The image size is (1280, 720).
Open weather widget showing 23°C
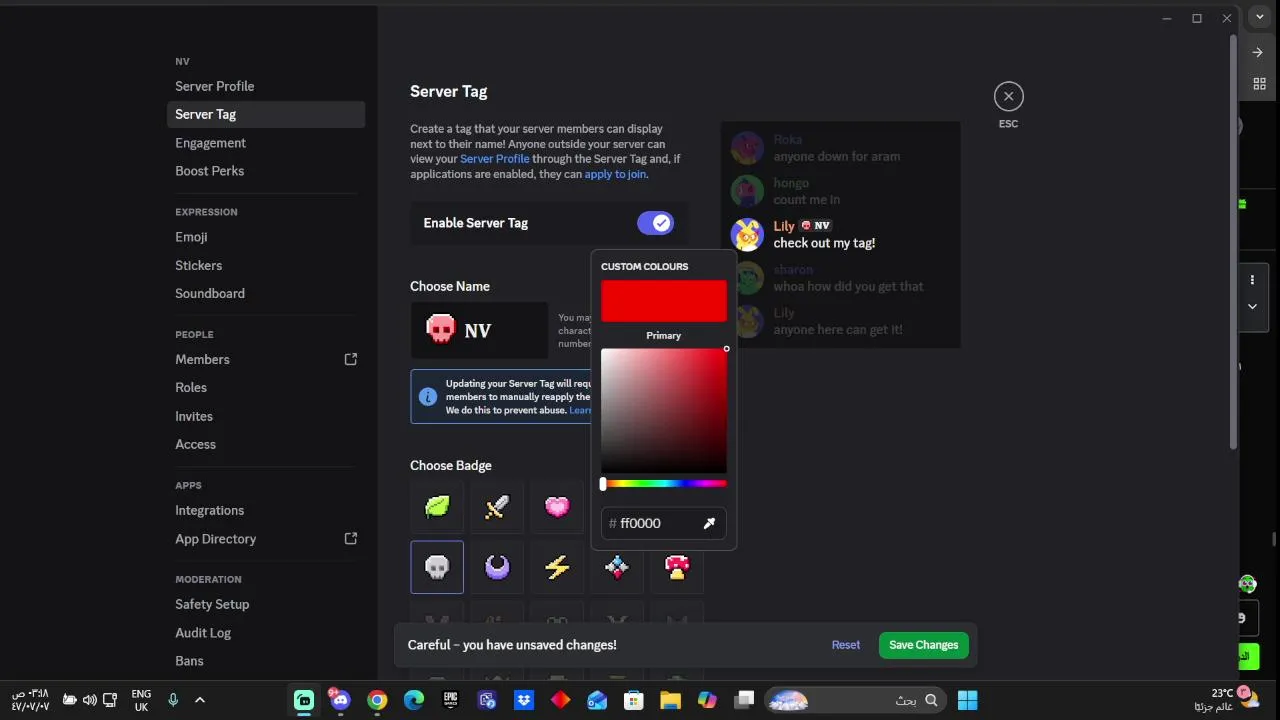[x=1227, y=700]
